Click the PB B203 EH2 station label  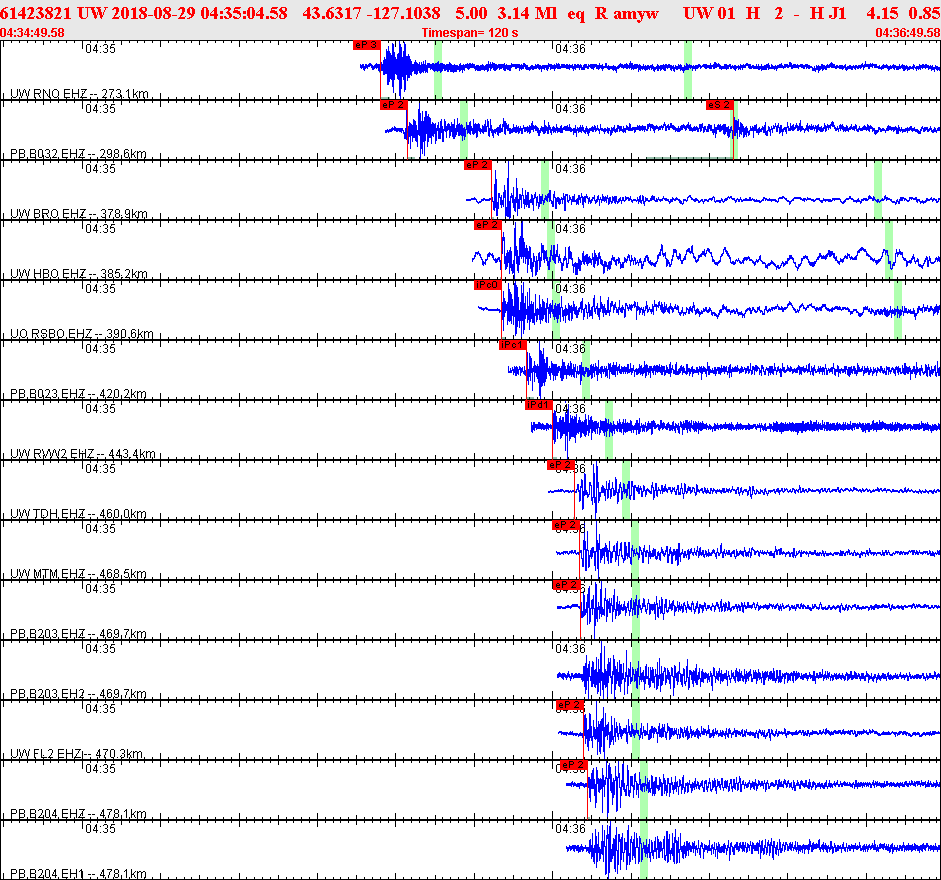[78, 694]
